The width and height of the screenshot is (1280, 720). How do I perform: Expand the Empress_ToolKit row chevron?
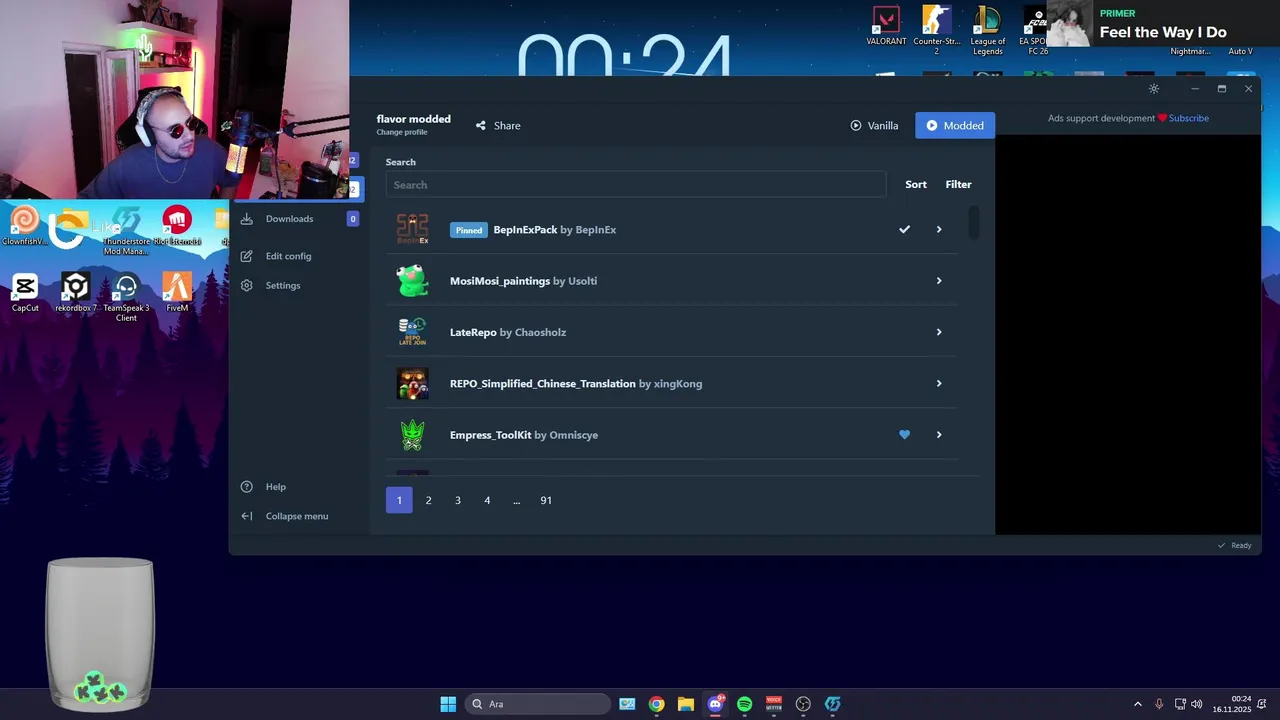939,435
